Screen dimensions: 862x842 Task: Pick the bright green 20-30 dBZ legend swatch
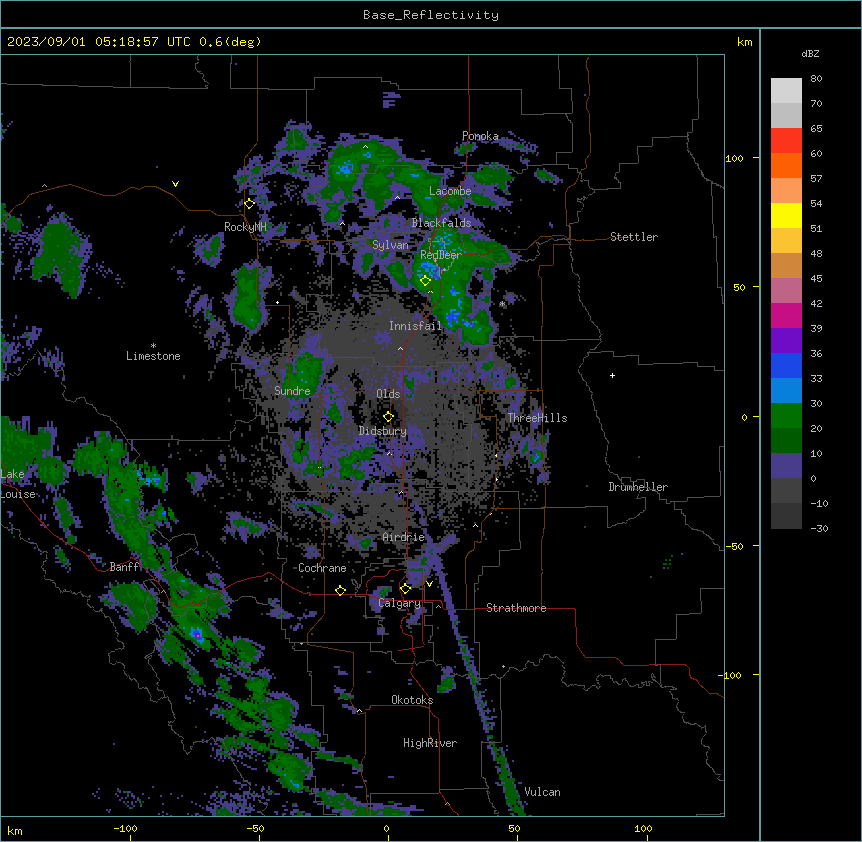786,416
